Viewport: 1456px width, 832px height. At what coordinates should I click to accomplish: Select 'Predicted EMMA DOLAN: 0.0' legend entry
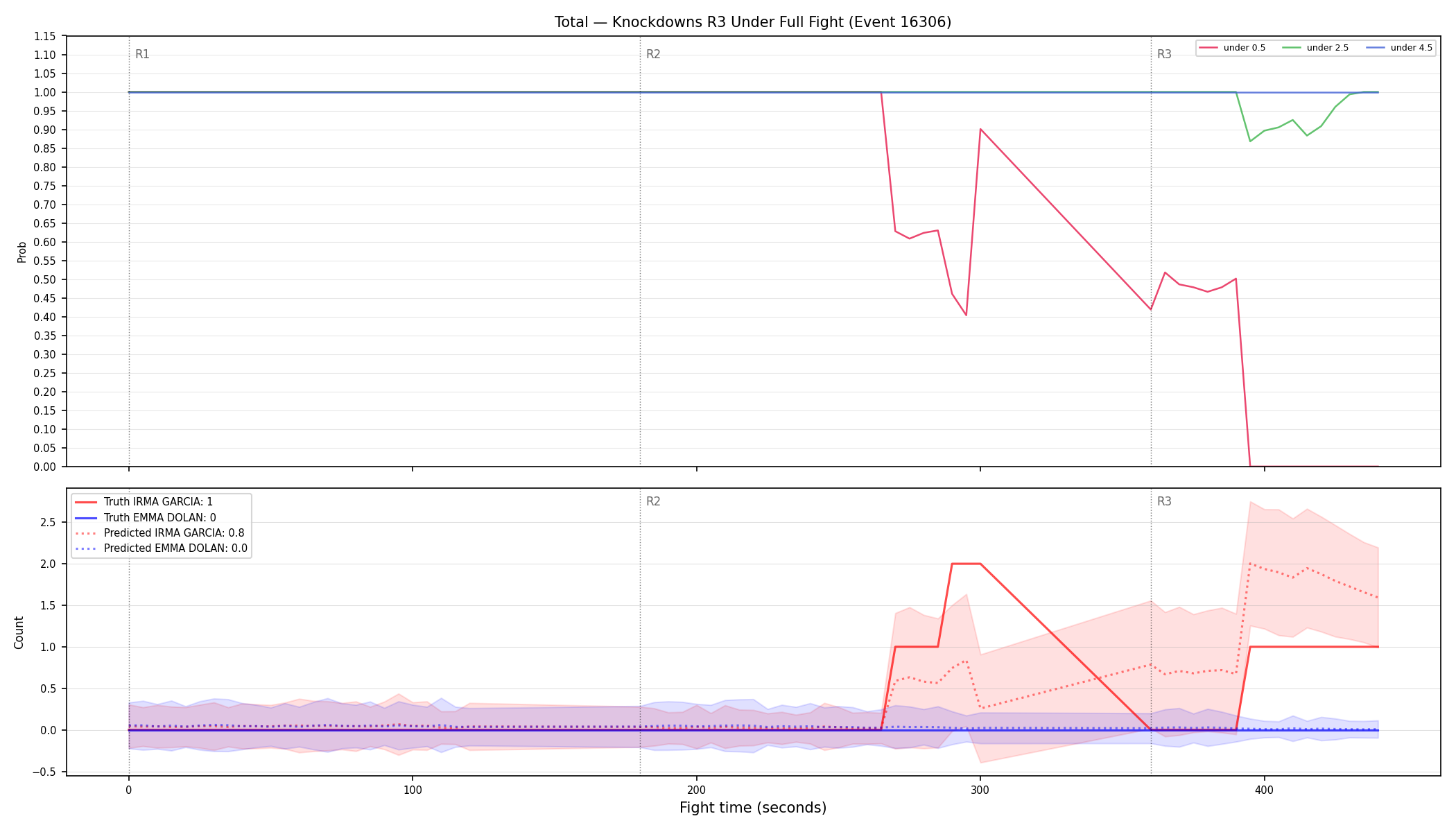pos(160,548)
